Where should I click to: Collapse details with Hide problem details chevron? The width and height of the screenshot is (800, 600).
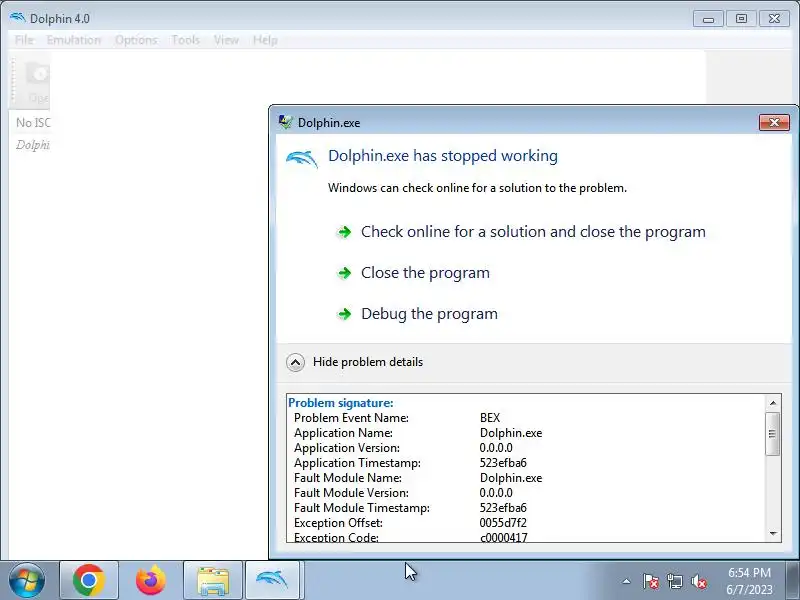(295, 362)
